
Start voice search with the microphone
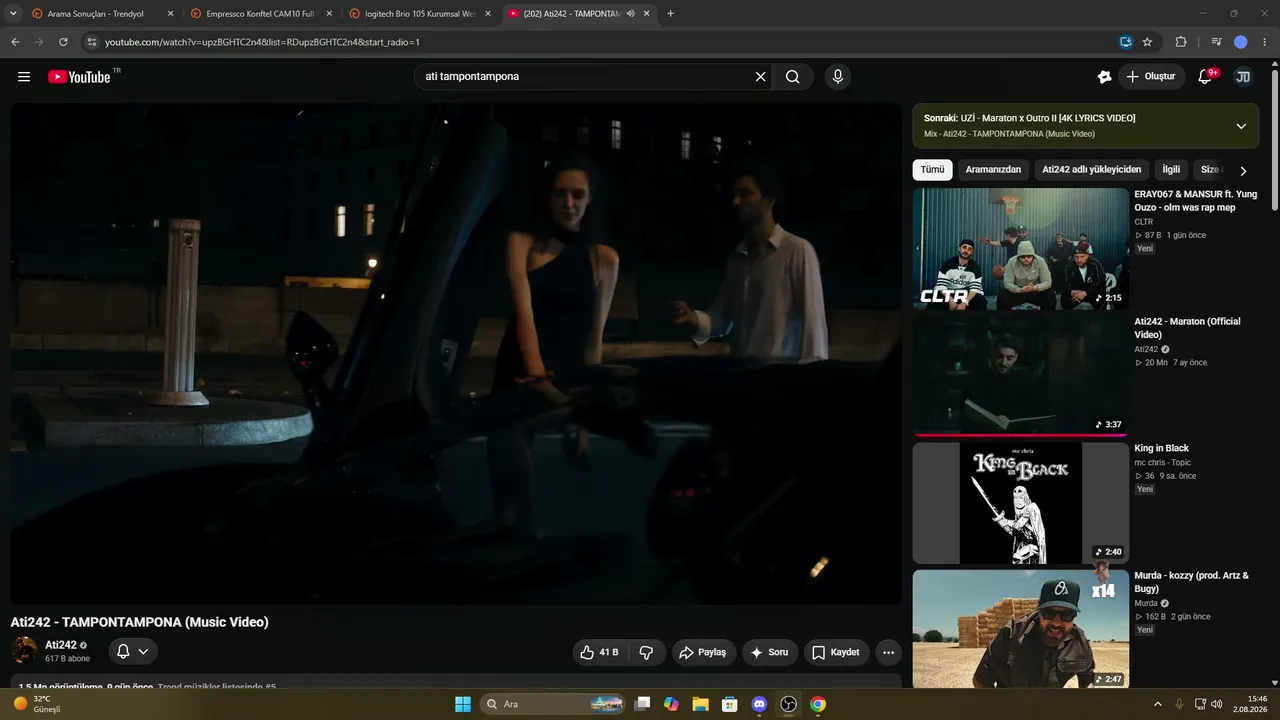point(838,77)
